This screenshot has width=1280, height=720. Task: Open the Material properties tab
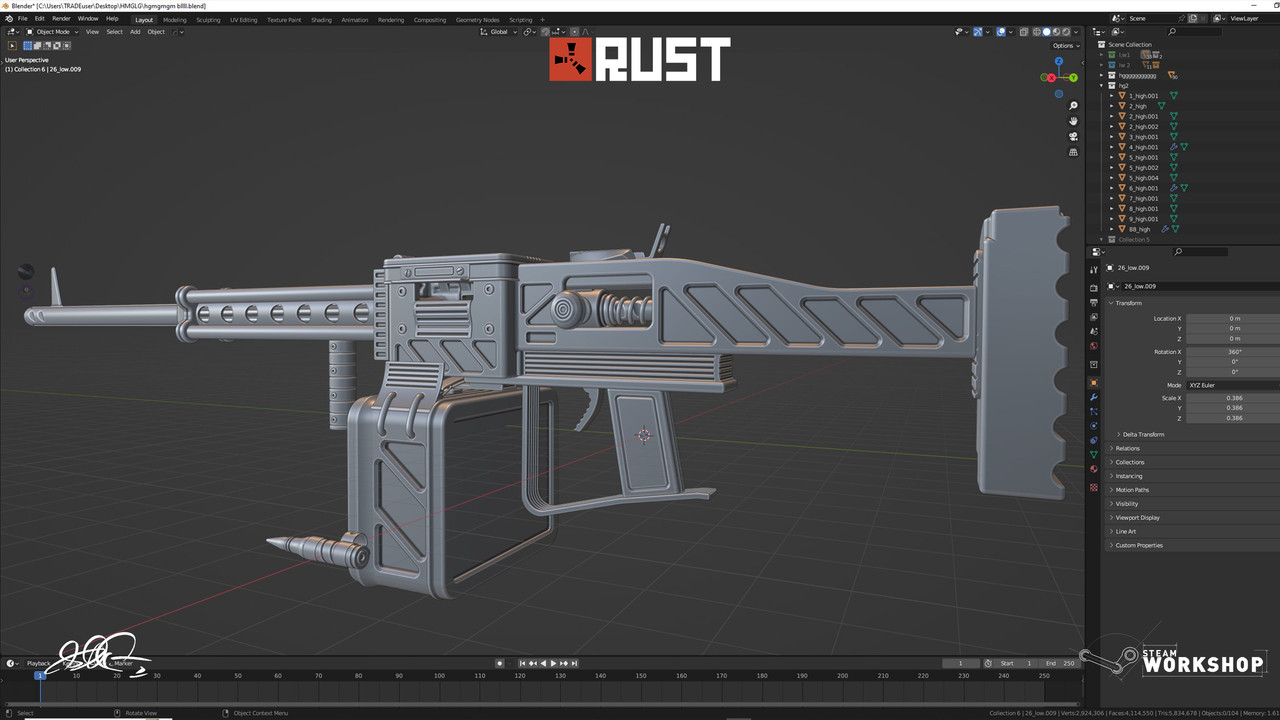[1094, 469]
